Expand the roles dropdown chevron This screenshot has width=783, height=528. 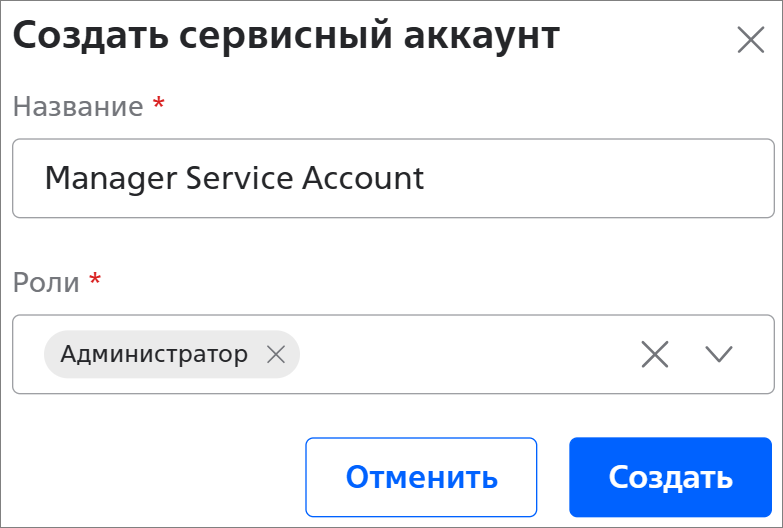(x=719, y=354)
